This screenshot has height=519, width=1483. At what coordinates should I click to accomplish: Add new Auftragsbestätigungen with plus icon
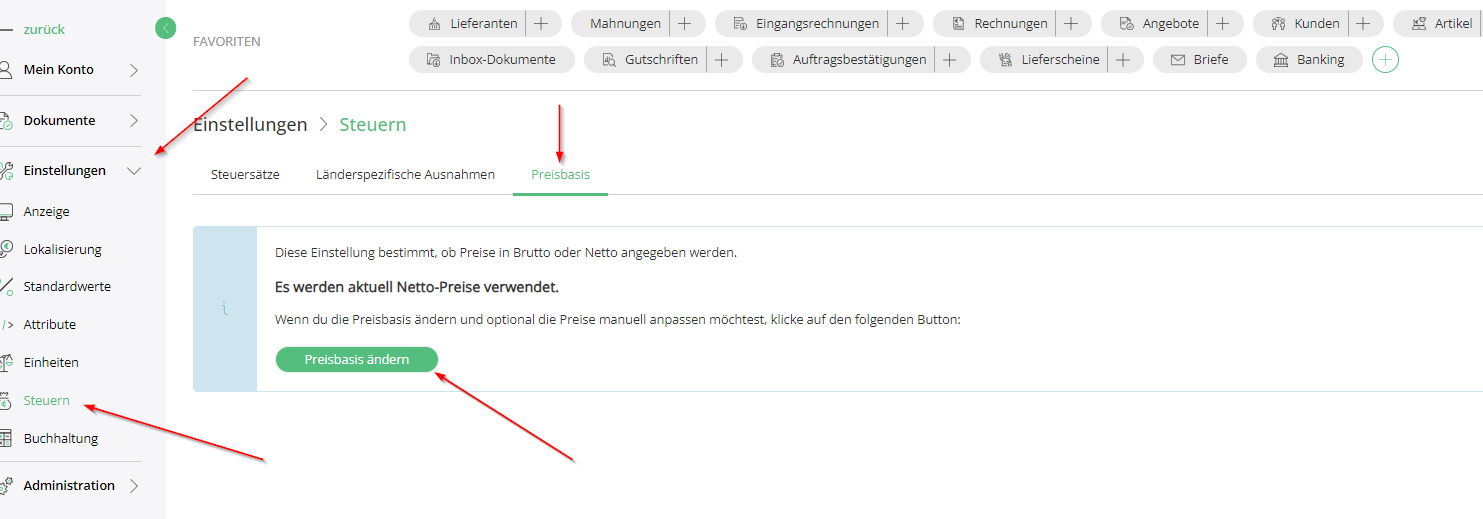point(950,60)
